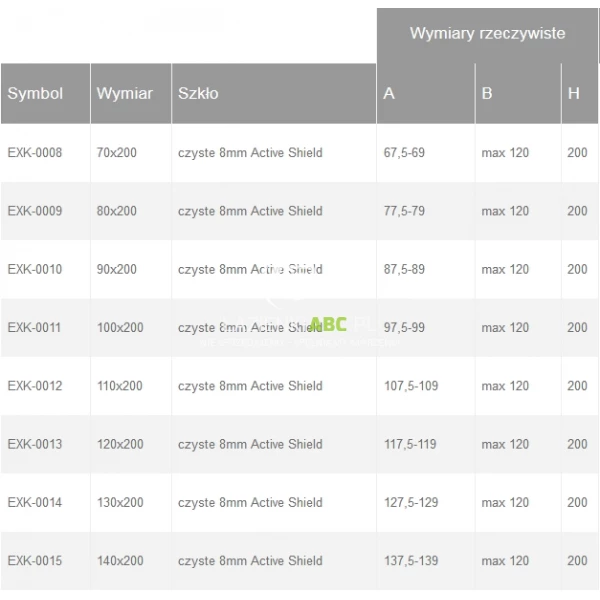Viewport: 600px width, 600px height.
Task: Select the EXK-0013 symbol cell
Action: pyautogui.click(x=35, y=444)
